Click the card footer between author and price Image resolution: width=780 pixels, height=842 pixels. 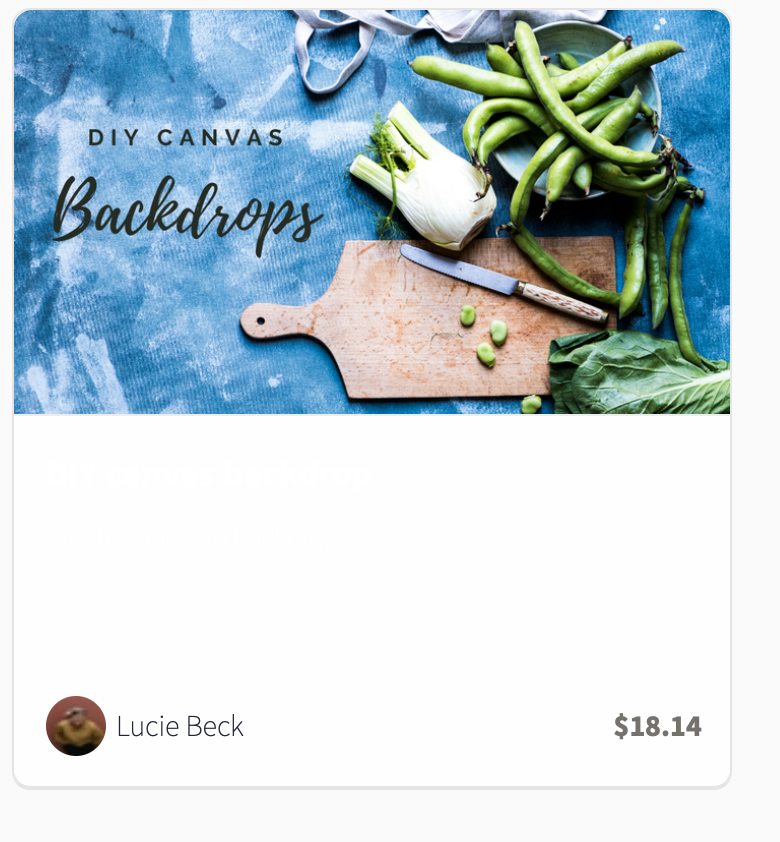click(429, 726)
